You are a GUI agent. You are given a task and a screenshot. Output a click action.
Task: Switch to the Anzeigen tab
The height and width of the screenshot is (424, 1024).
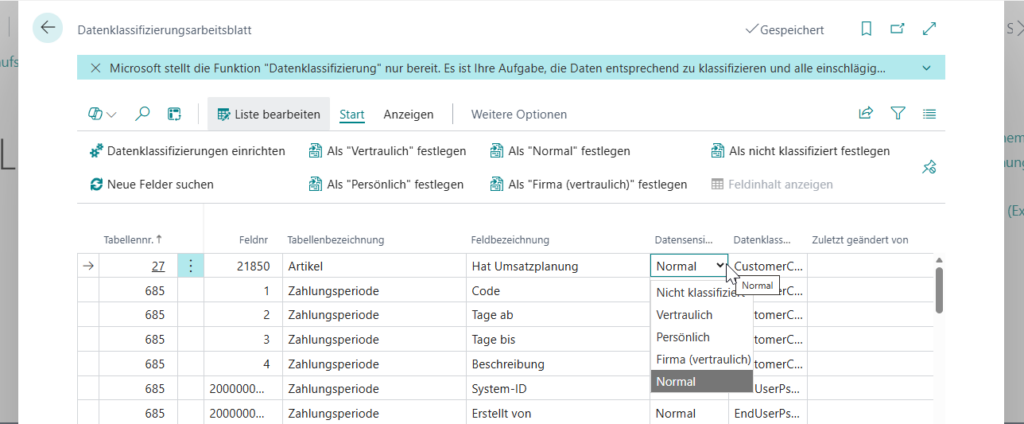tap(408, 114)
